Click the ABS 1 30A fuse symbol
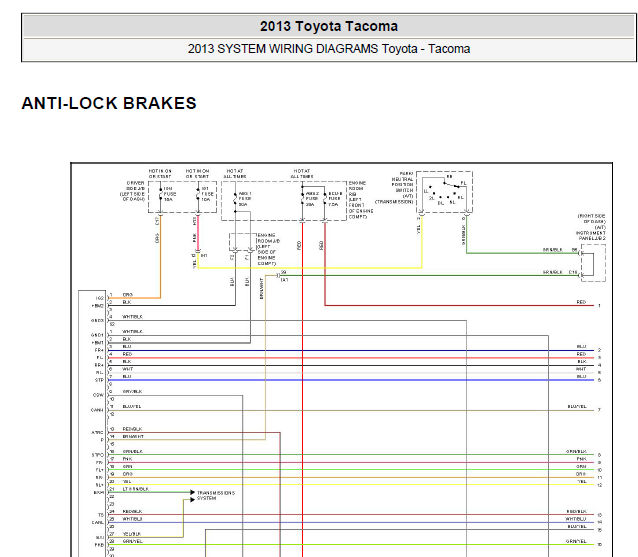This screenshot has height=557, width=638. click(x=235, y=199)
